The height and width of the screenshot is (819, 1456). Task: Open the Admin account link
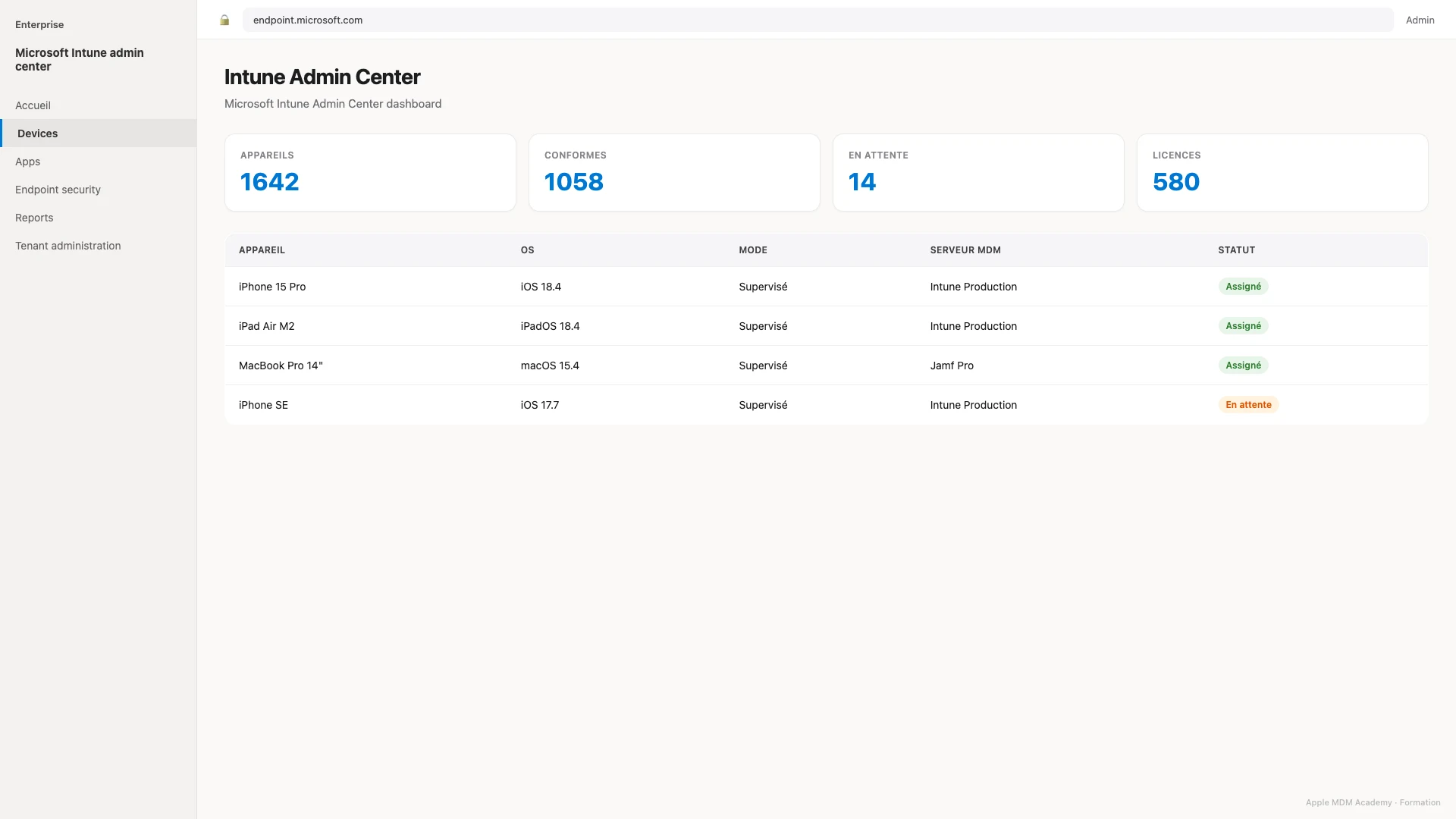click(1420, 20)
